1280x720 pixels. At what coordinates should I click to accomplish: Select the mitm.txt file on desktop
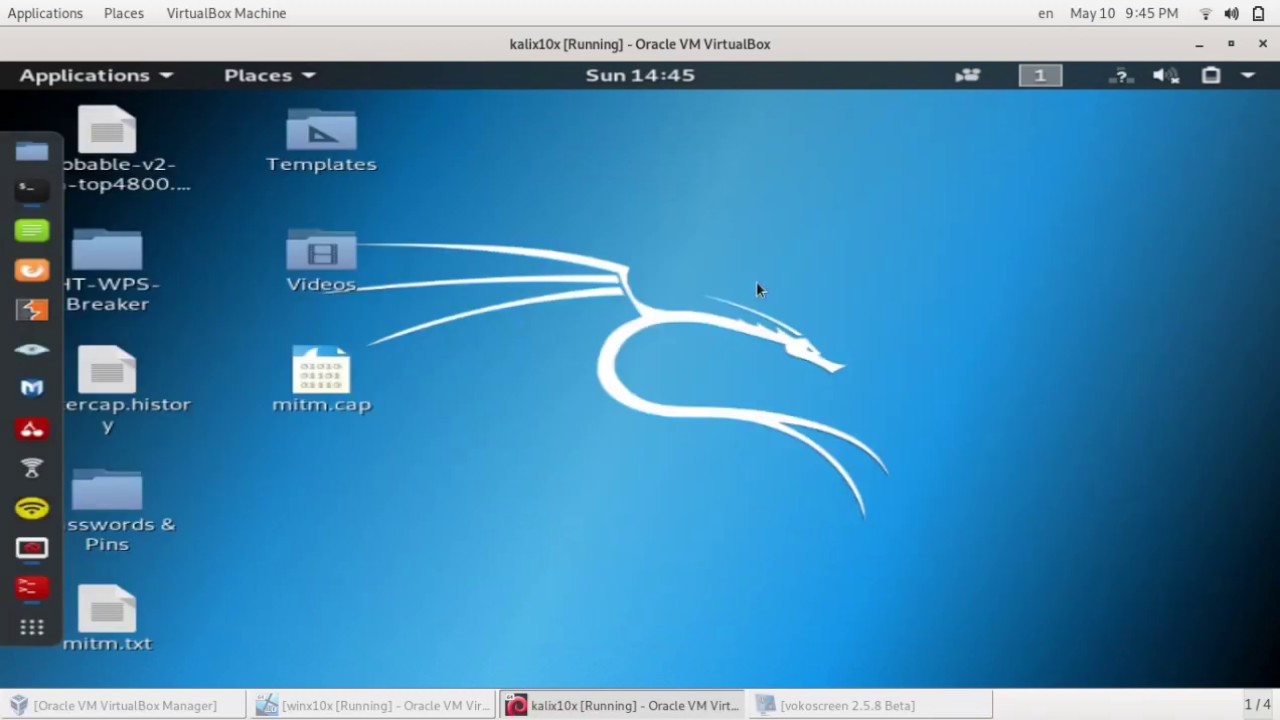coord(107,619)
